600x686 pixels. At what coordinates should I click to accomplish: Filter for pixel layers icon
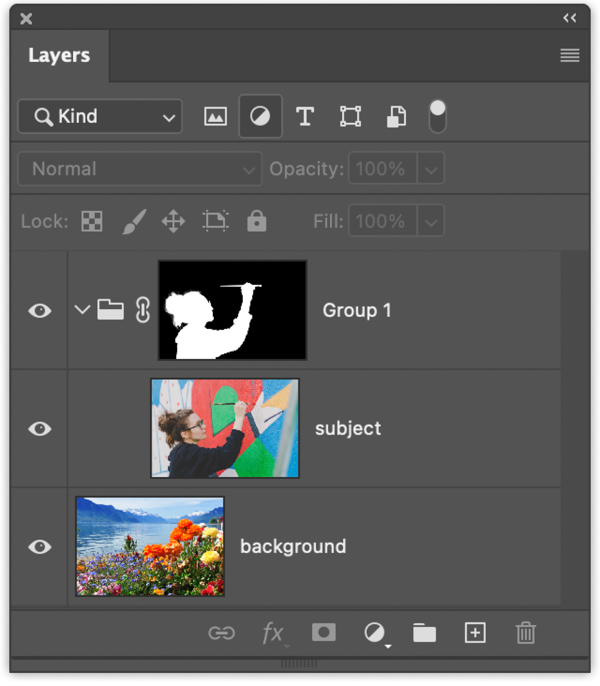tap(215, 117)
